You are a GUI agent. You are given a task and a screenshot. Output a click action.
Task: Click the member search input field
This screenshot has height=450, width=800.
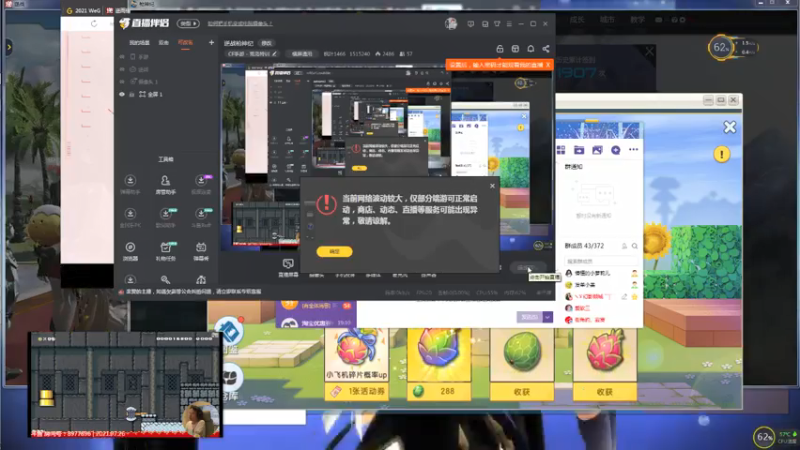[x=601, y=261]
